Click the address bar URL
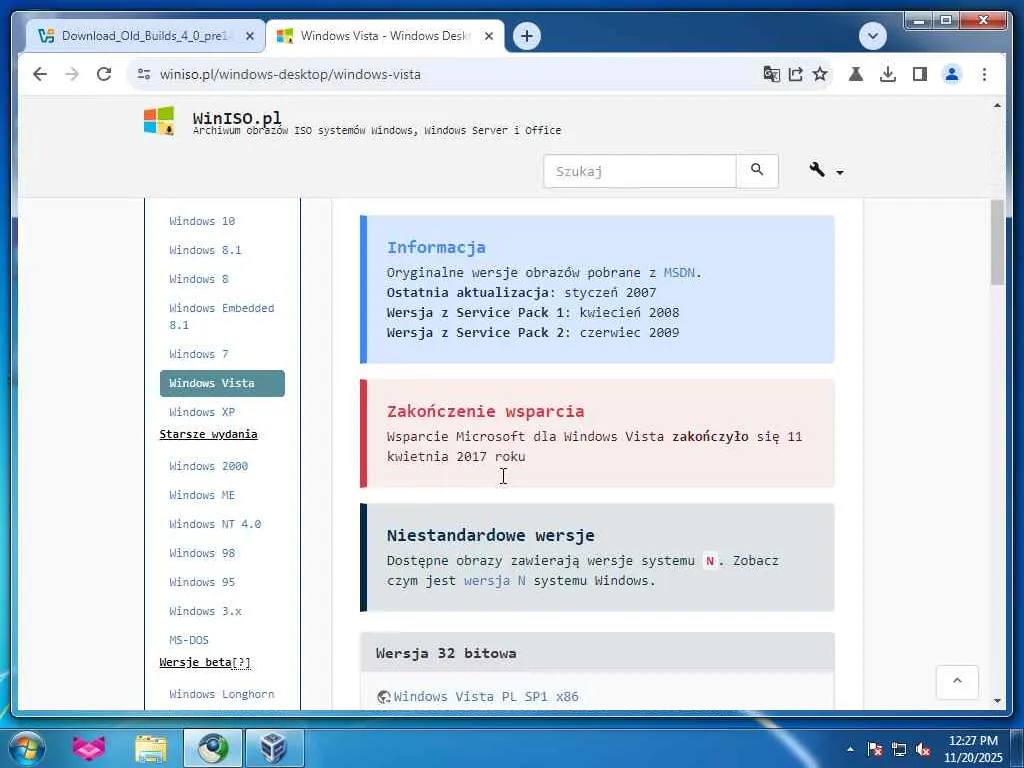1024x768 pixels. [290, 74]
